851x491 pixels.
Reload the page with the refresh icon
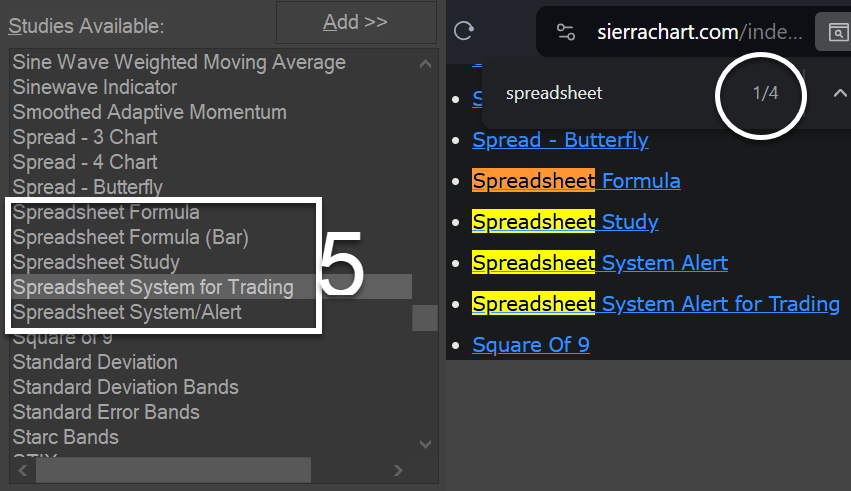coord(464,30)
